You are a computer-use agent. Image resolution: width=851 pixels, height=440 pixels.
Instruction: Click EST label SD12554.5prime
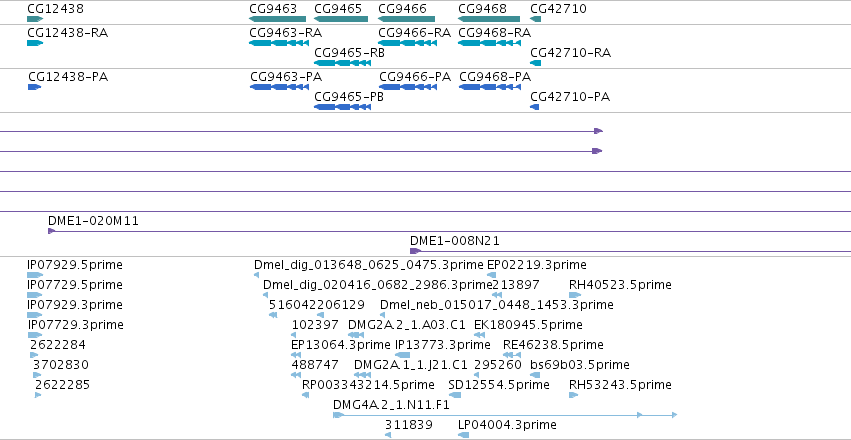pyautogui.click(x=499, y=385)
